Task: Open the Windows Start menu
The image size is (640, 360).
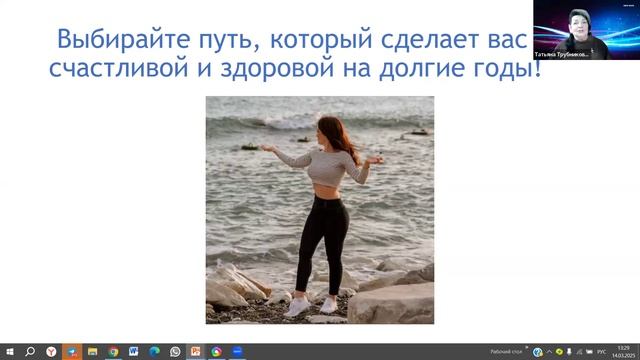Action: (10, 351)
